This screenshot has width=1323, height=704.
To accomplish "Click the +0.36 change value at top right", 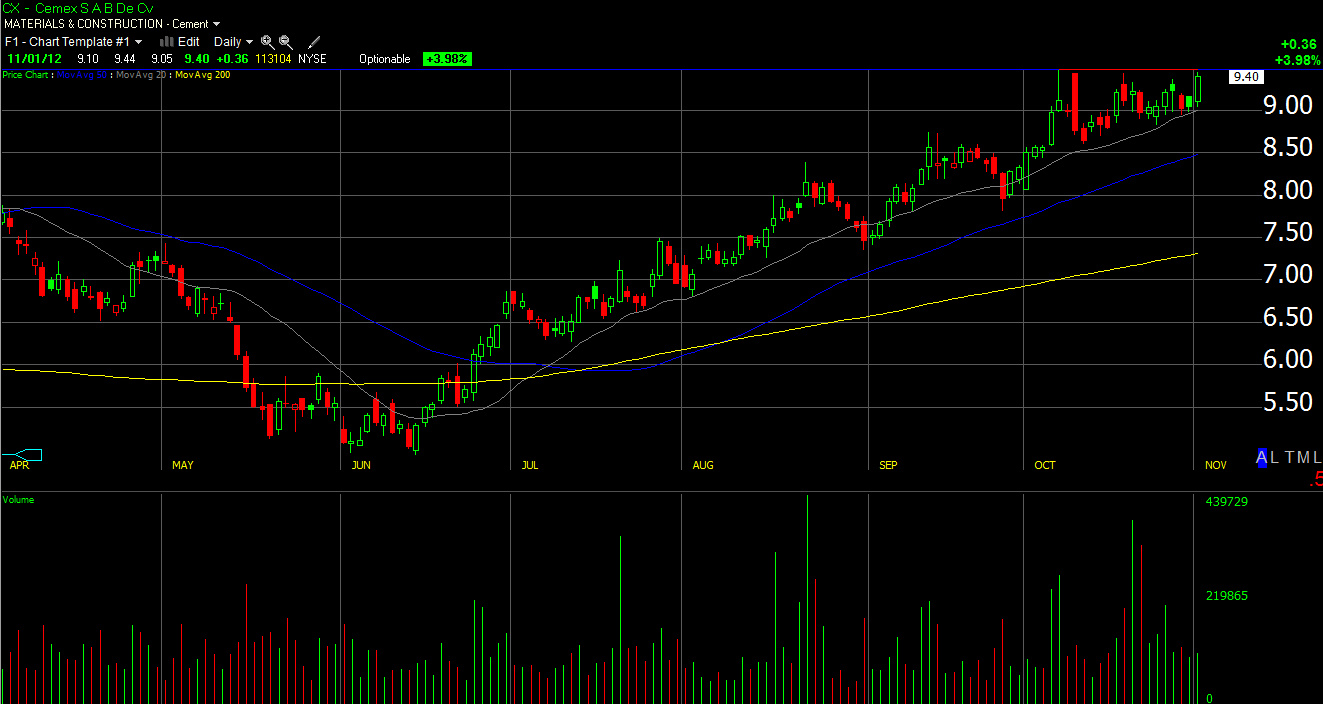I will coord(1298,44).
